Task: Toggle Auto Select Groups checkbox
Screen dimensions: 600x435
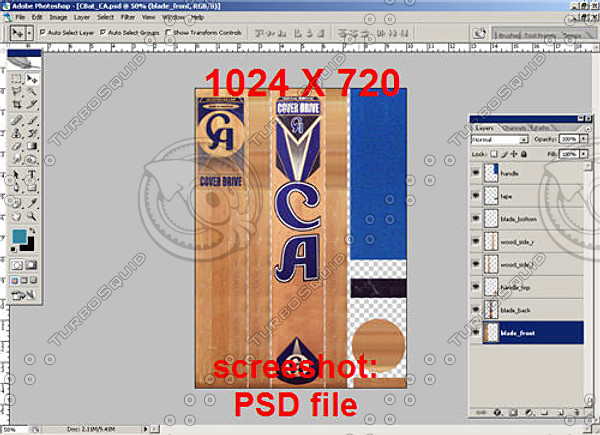Action: [x=103, y=33]
